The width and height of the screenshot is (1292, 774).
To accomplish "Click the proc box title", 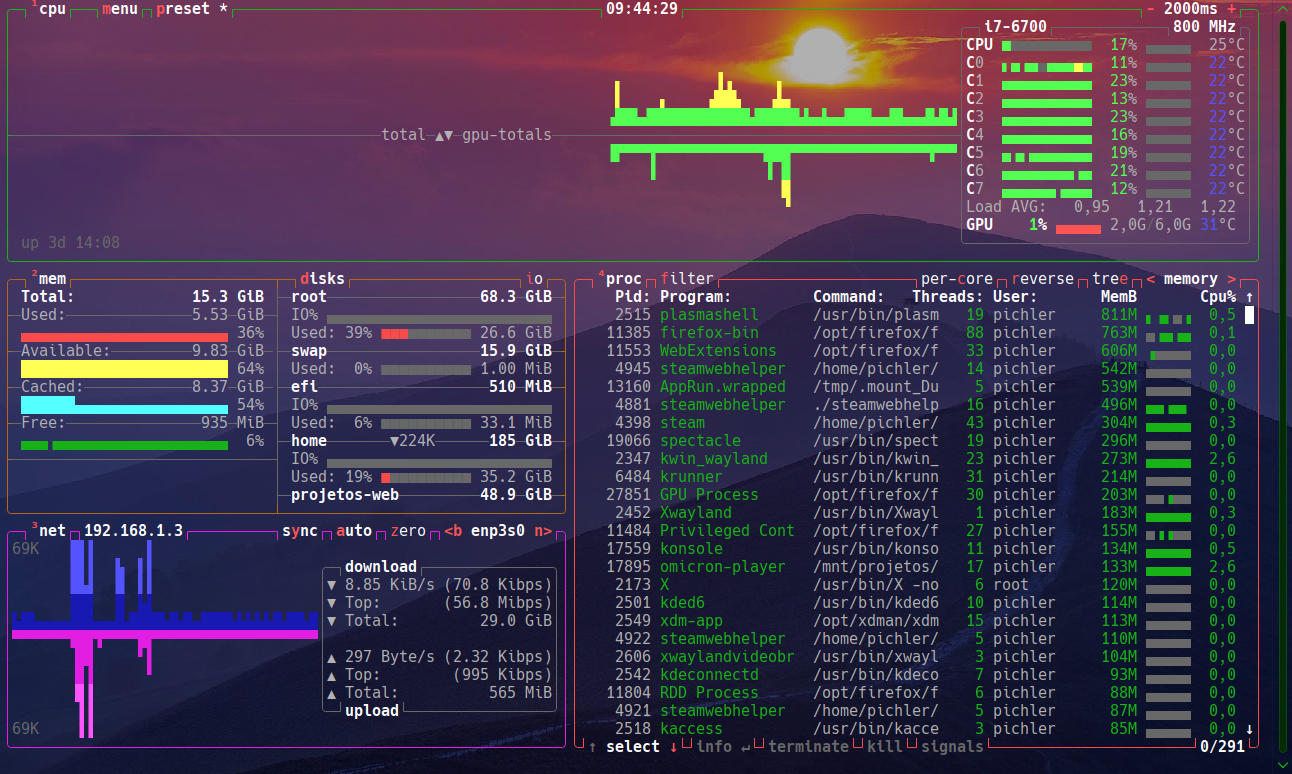I will point(624,279).
